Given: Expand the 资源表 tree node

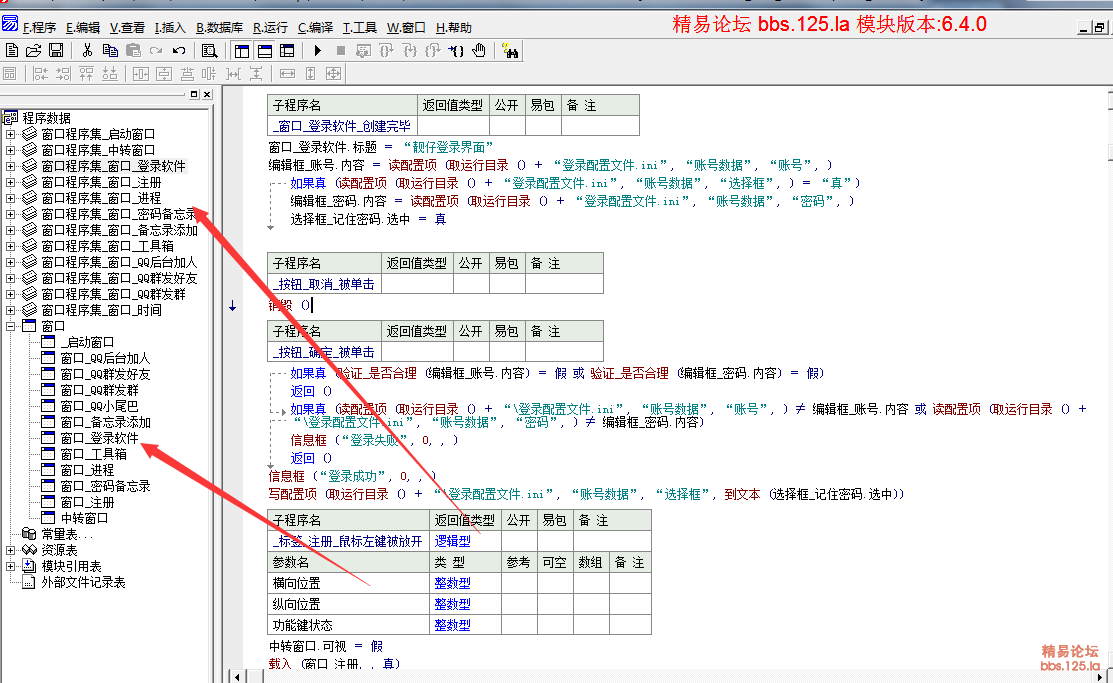Looking at the screenshot, I should point(11,550).
